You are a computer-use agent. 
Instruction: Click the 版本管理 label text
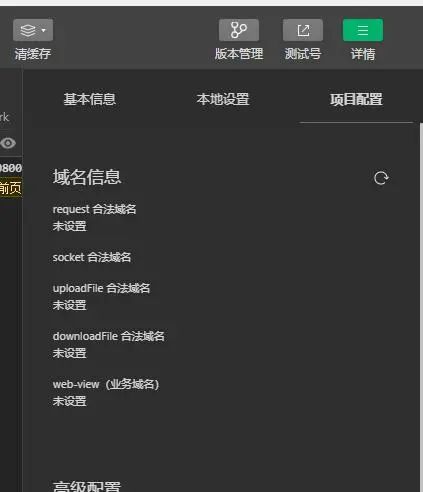click(239, 54)
